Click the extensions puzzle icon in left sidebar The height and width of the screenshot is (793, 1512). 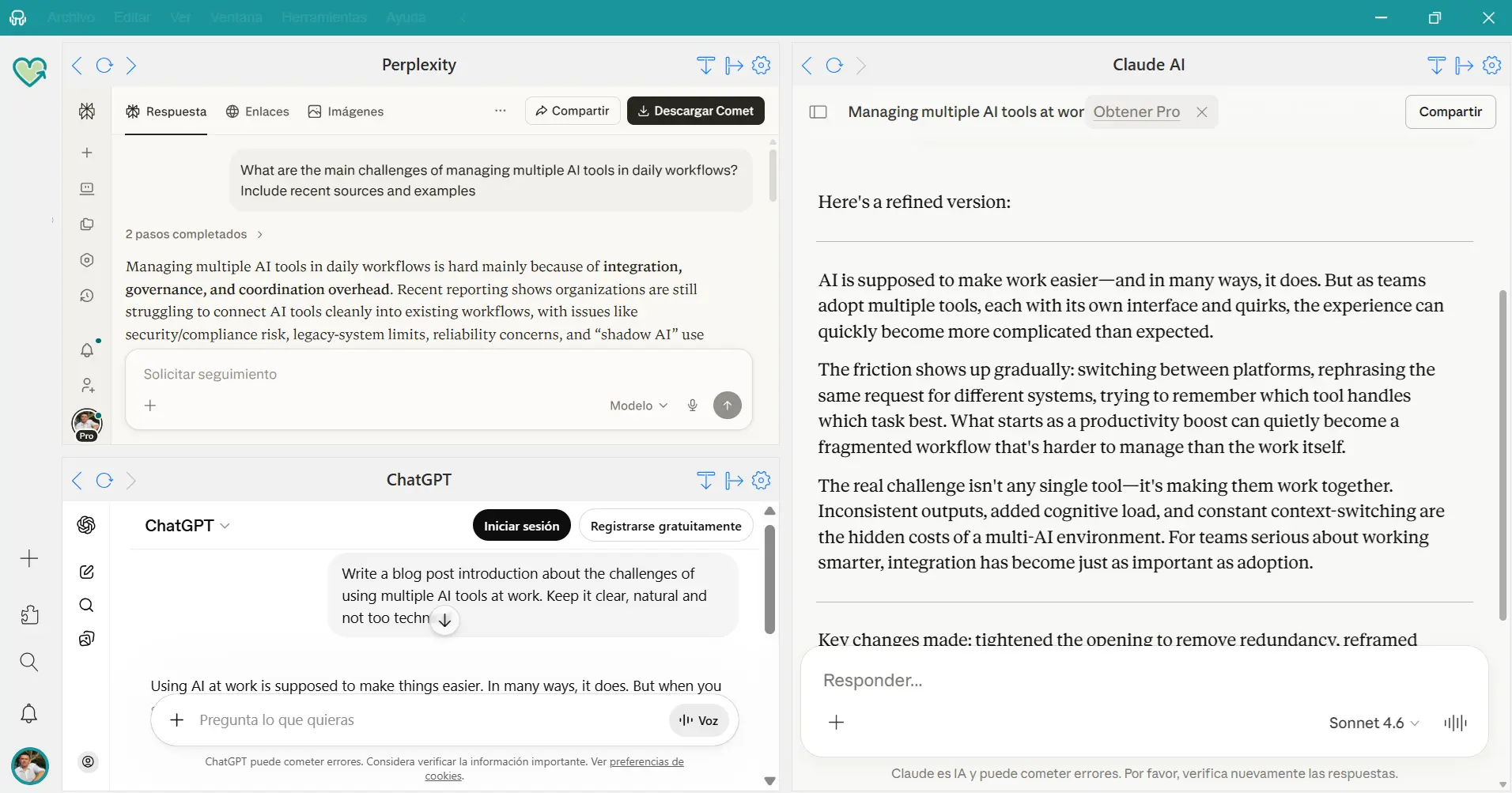pyautogui.click(x=29, y=615)
